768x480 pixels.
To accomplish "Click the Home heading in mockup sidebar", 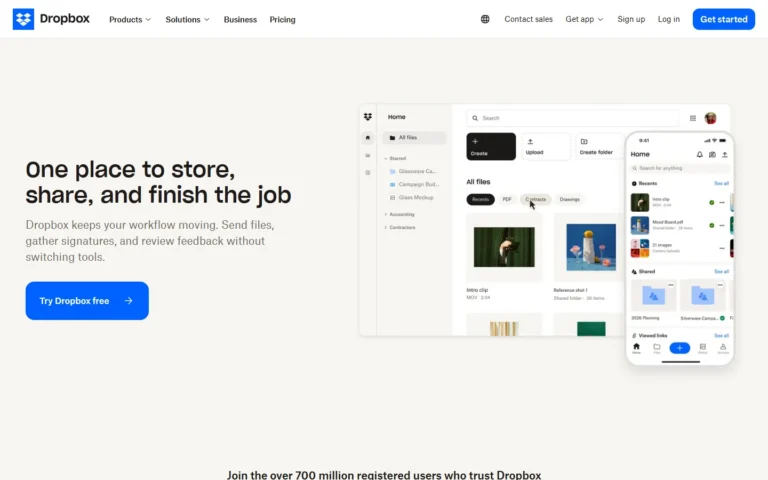I will pos(396,117).
